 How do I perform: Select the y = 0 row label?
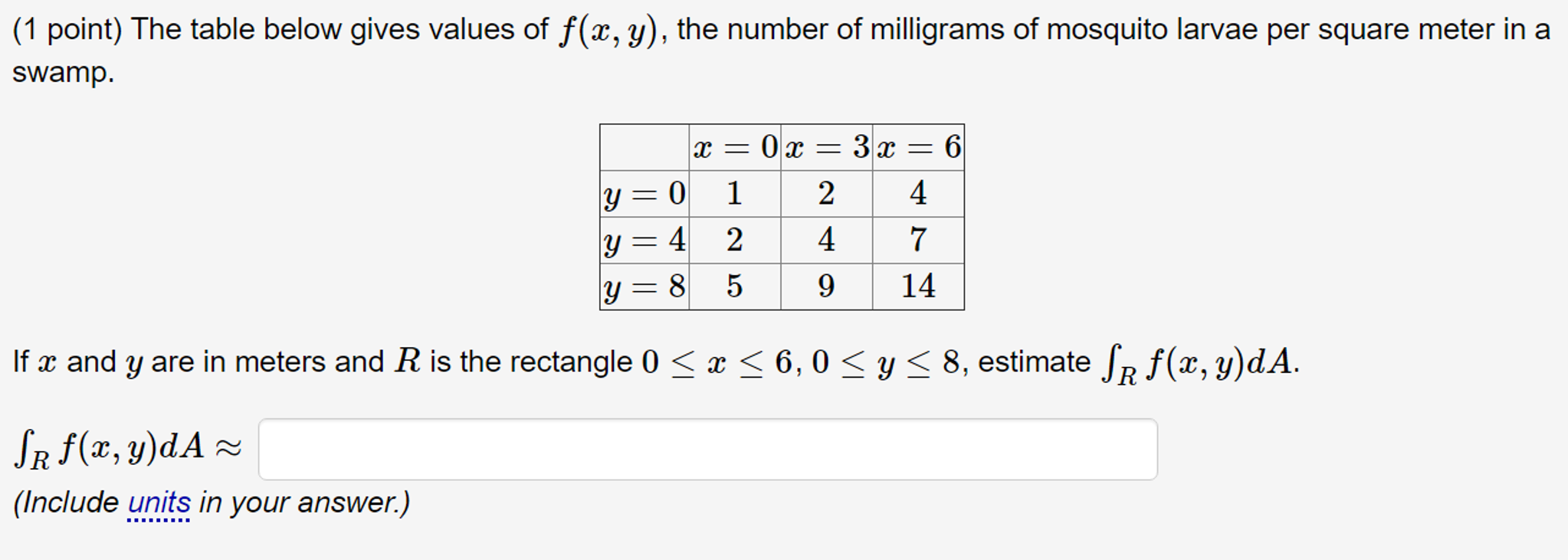click(644, 195)
